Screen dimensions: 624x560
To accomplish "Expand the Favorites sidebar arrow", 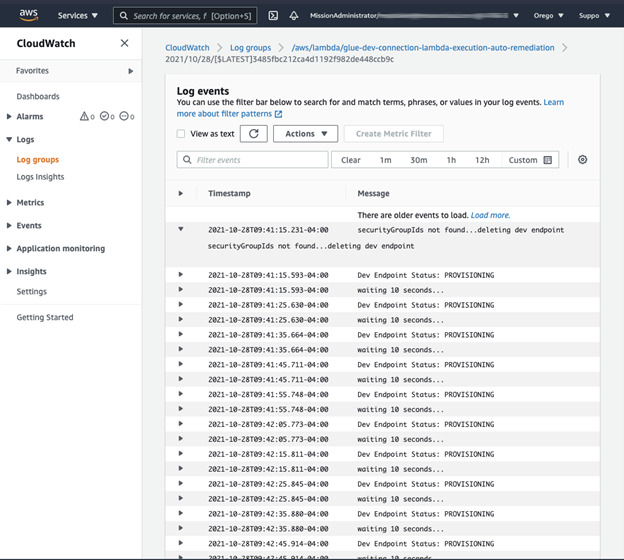I will point(130,71).
